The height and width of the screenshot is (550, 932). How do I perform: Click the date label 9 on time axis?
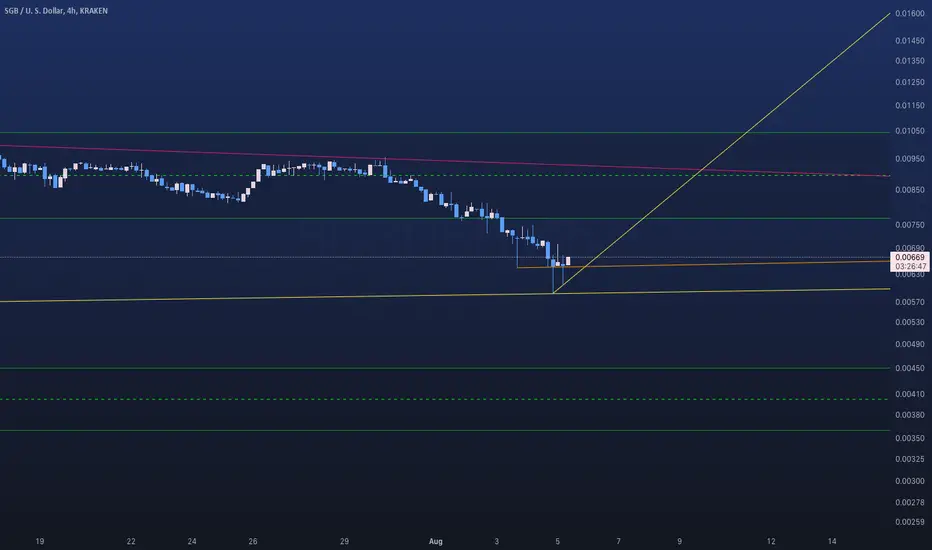coord(679,541)
